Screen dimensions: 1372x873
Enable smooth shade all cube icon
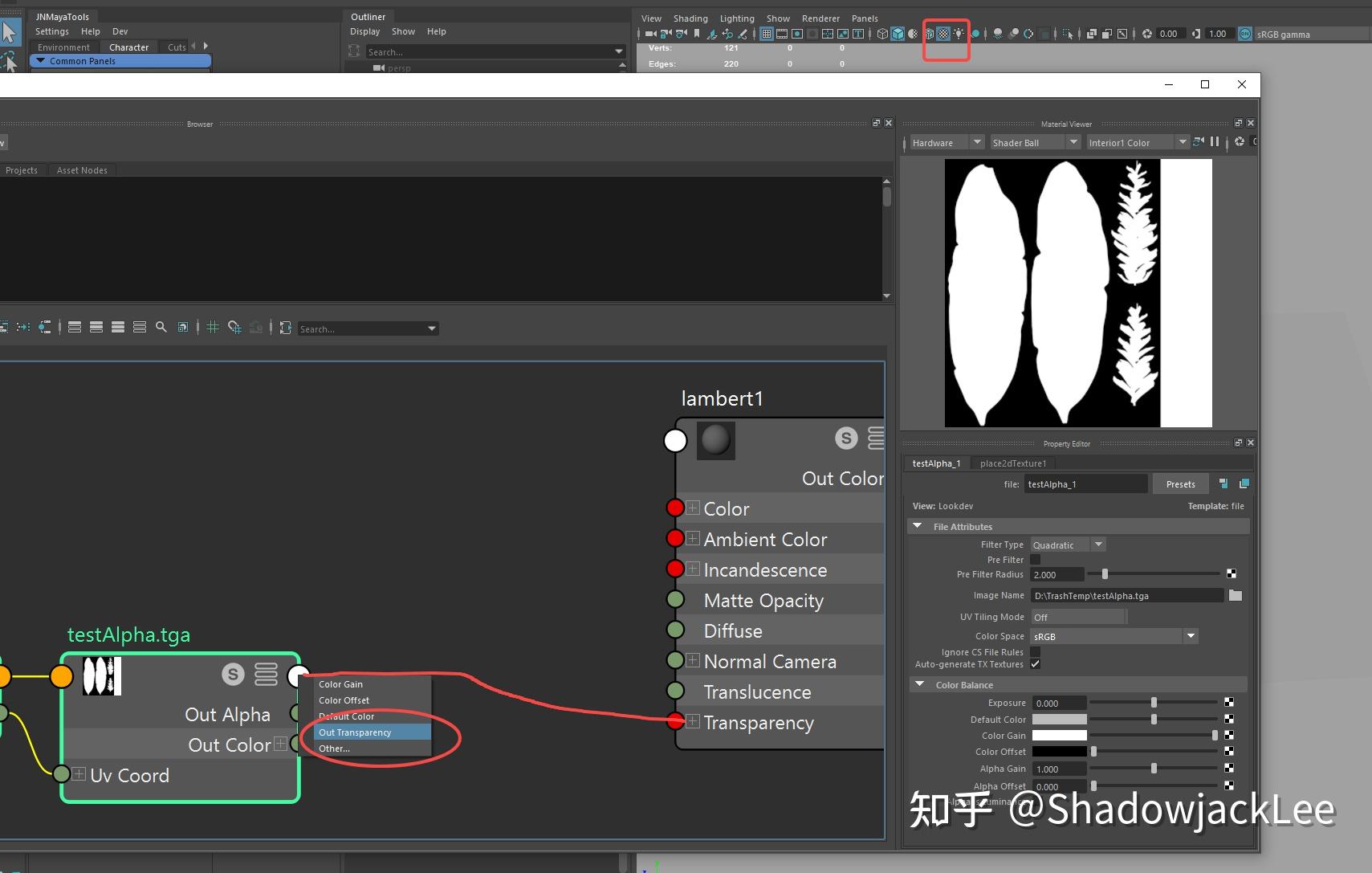coord(898,34)
